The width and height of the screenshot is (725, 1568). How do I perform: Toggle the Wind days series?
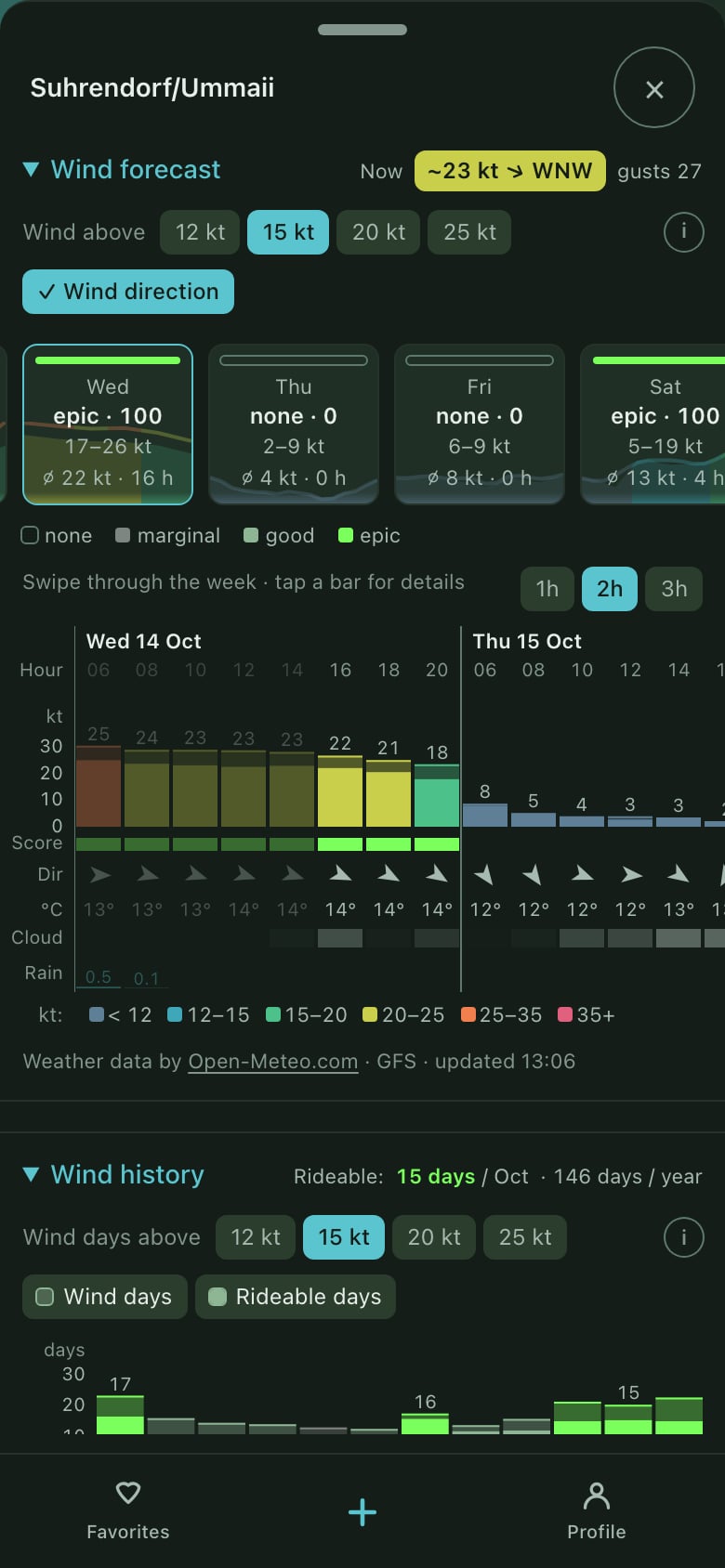tap(105, 1297)
